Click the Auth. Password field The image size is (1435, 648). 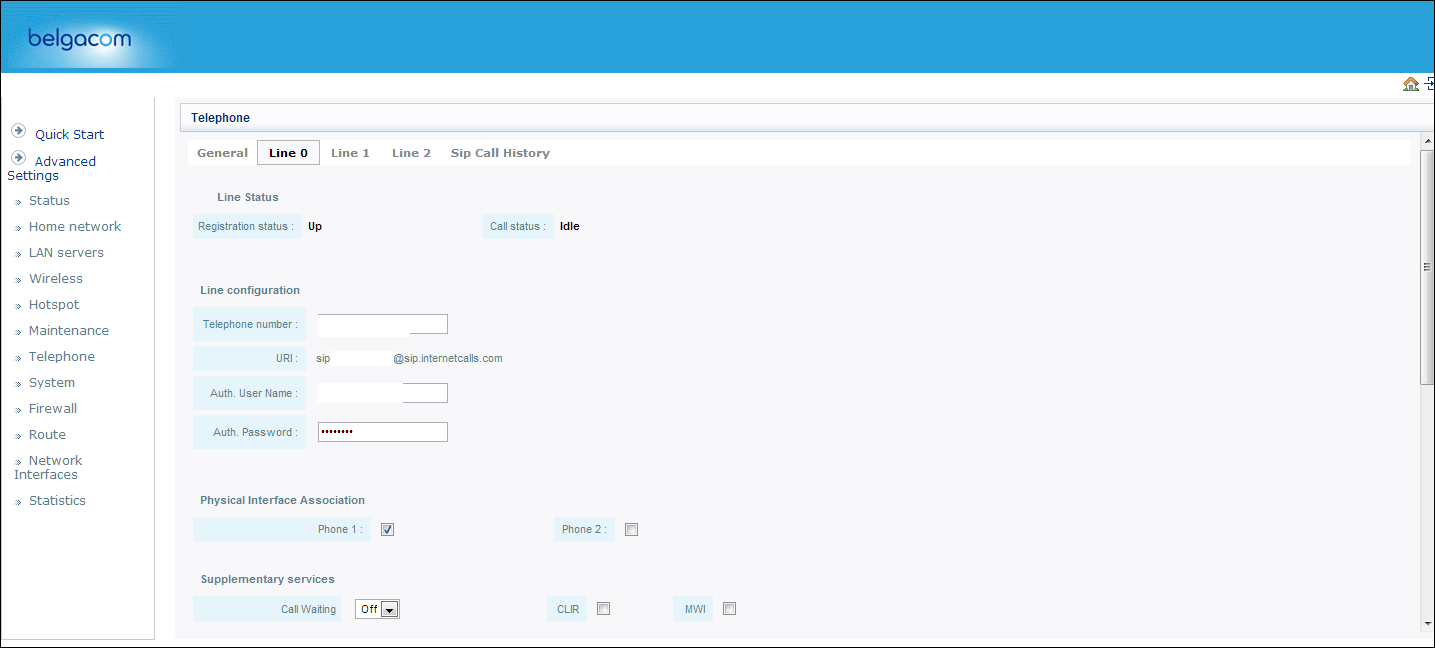click(382, 432)
